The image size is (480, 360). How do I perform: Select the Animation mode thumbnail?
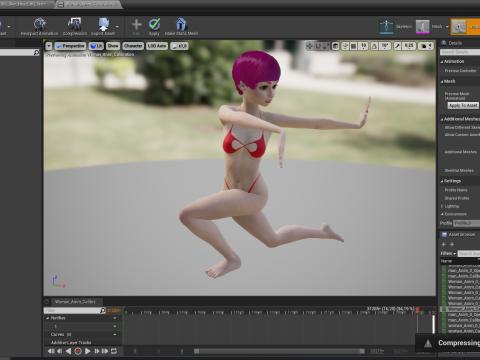click(459, 27)
